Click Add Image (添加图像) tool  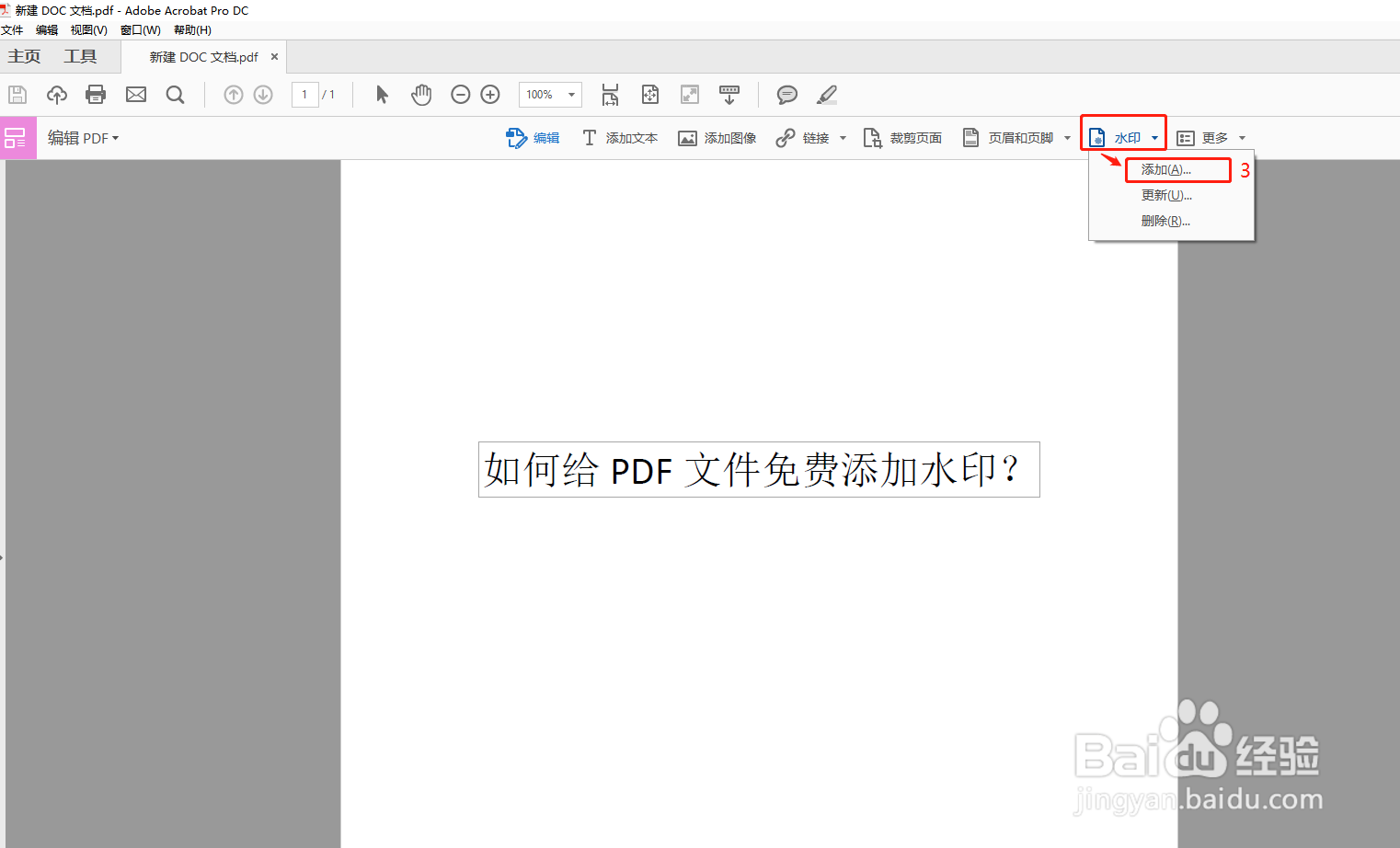[x=717, y=138]
